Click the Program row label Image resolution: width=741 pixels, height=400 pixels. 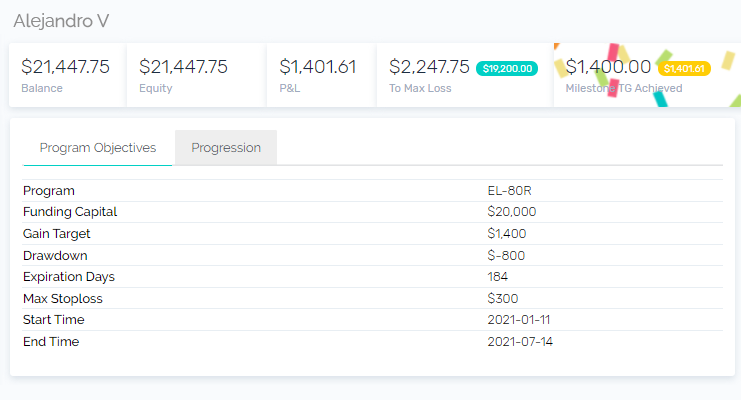point(49,191)
